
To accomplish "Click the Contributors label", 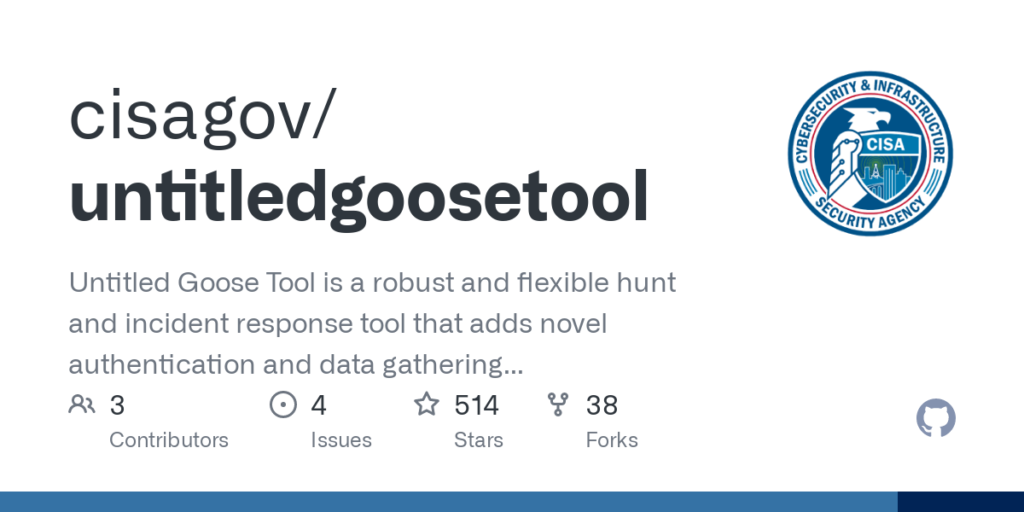I will 168,440.
